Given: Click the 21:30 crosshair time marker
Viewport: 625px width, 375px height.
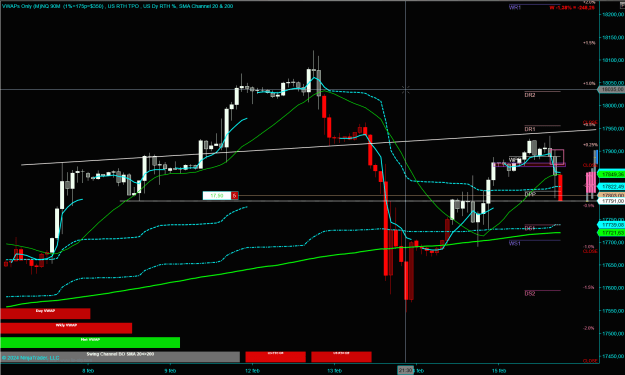Looking at the screenshot, I should pos(405,371).
